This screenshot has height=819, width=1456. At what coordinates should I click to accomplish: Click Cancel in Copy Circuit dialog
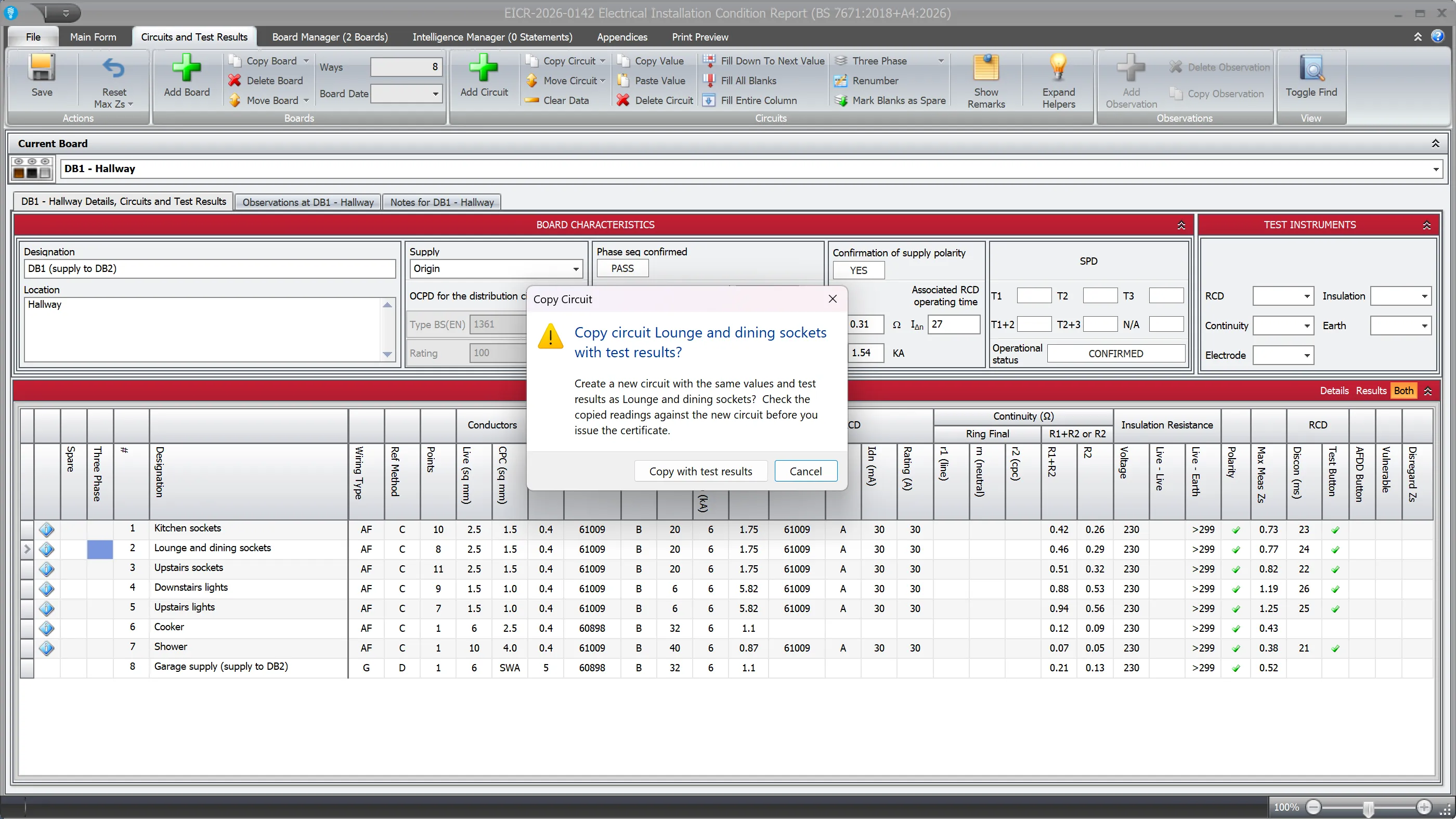(805, 471)
